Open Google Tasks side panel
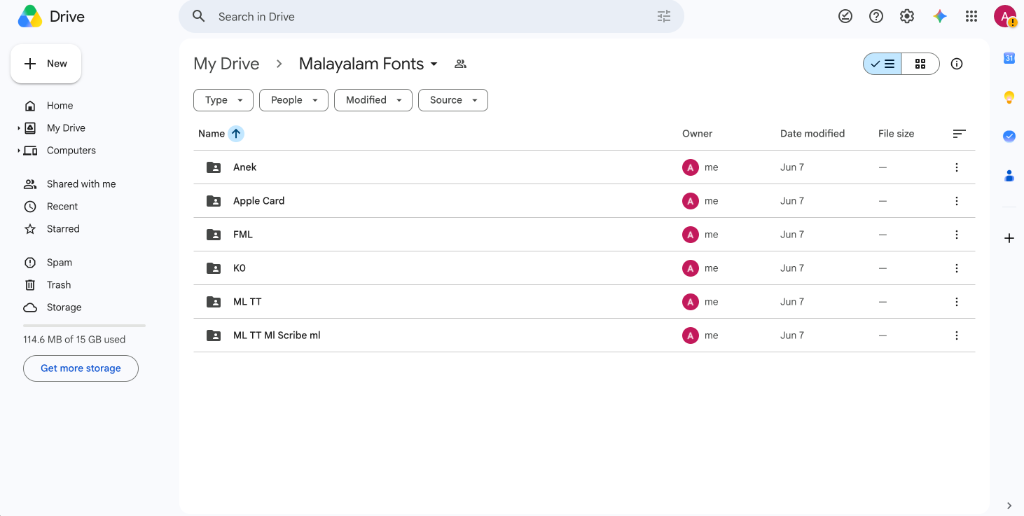Screen dimensions: 1024x516 [1009, 137]
